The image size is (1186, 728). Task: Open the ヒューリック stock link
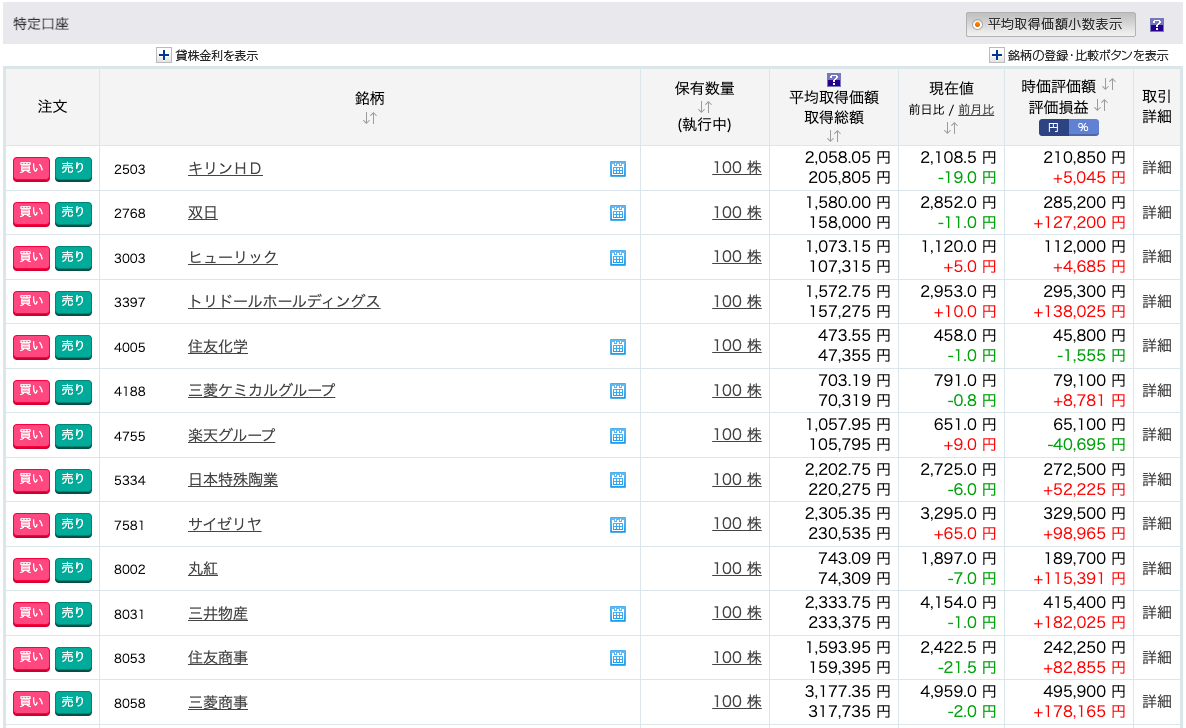(232, 258)
